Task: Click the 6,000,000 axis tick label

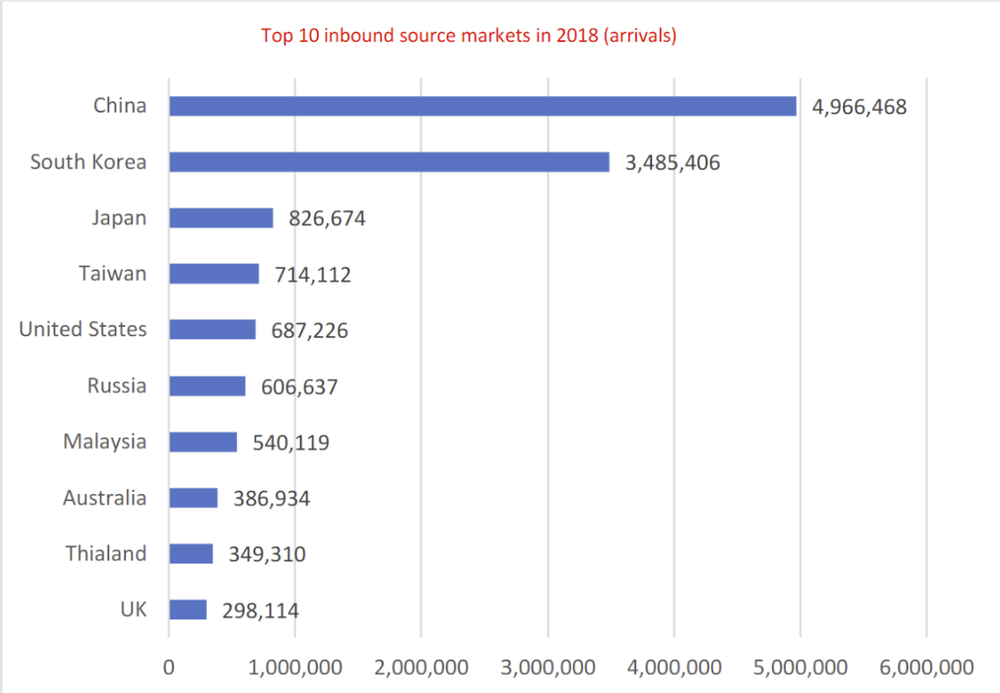Action: [927, 668]
